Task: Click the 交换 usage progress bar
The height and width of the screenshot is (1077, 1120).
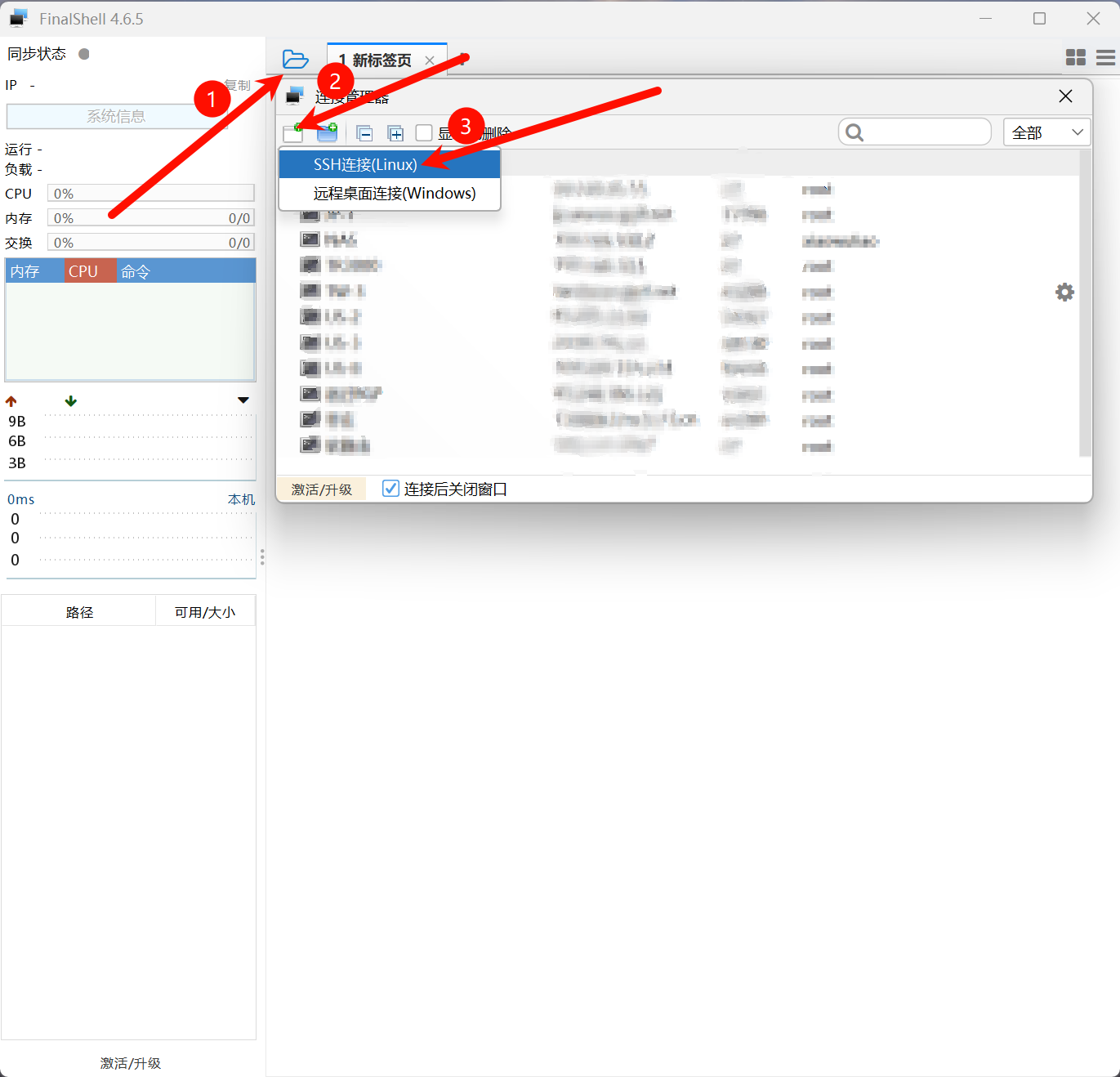Action: (x=151, y=243)
